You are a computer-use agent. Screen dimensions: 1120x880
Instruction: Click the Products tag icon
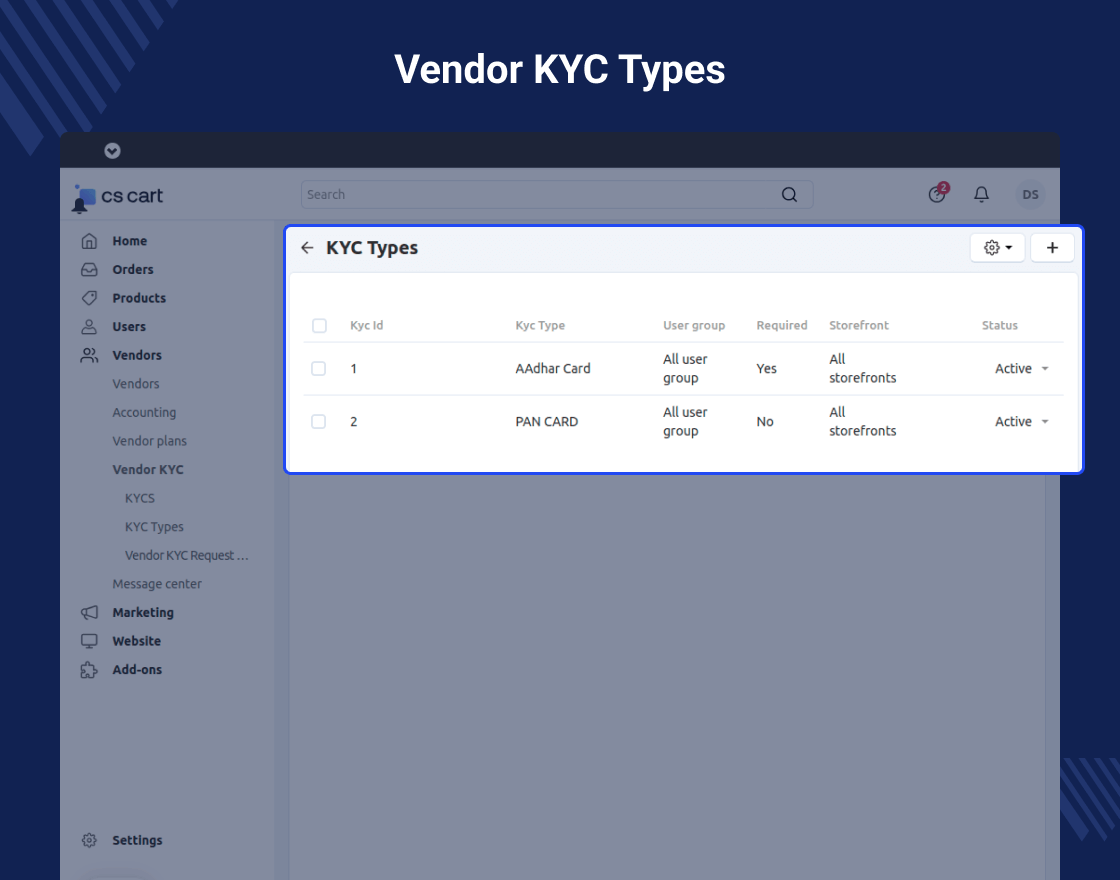click(89, 298)
